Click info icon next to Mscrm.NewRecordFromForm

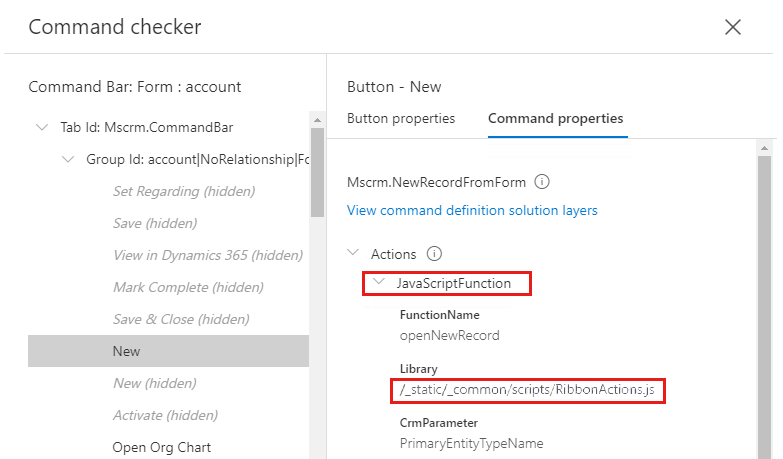coord(542,182)
